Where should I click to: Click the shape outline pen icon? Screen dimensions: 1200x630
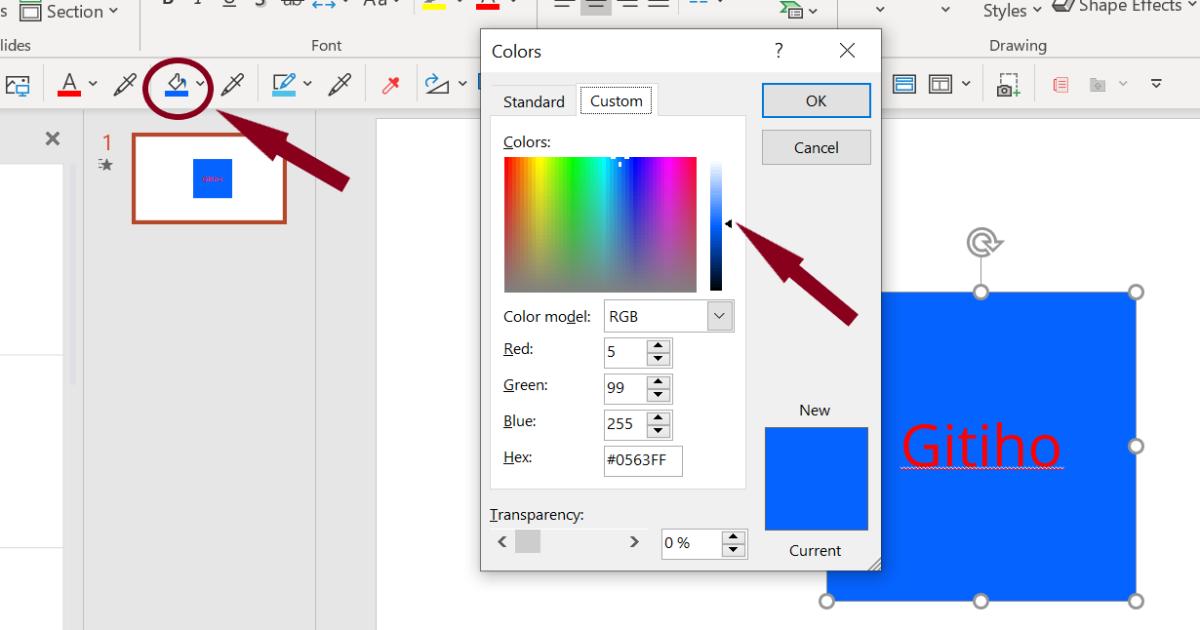pyautogui.click(x=283, y=84)
